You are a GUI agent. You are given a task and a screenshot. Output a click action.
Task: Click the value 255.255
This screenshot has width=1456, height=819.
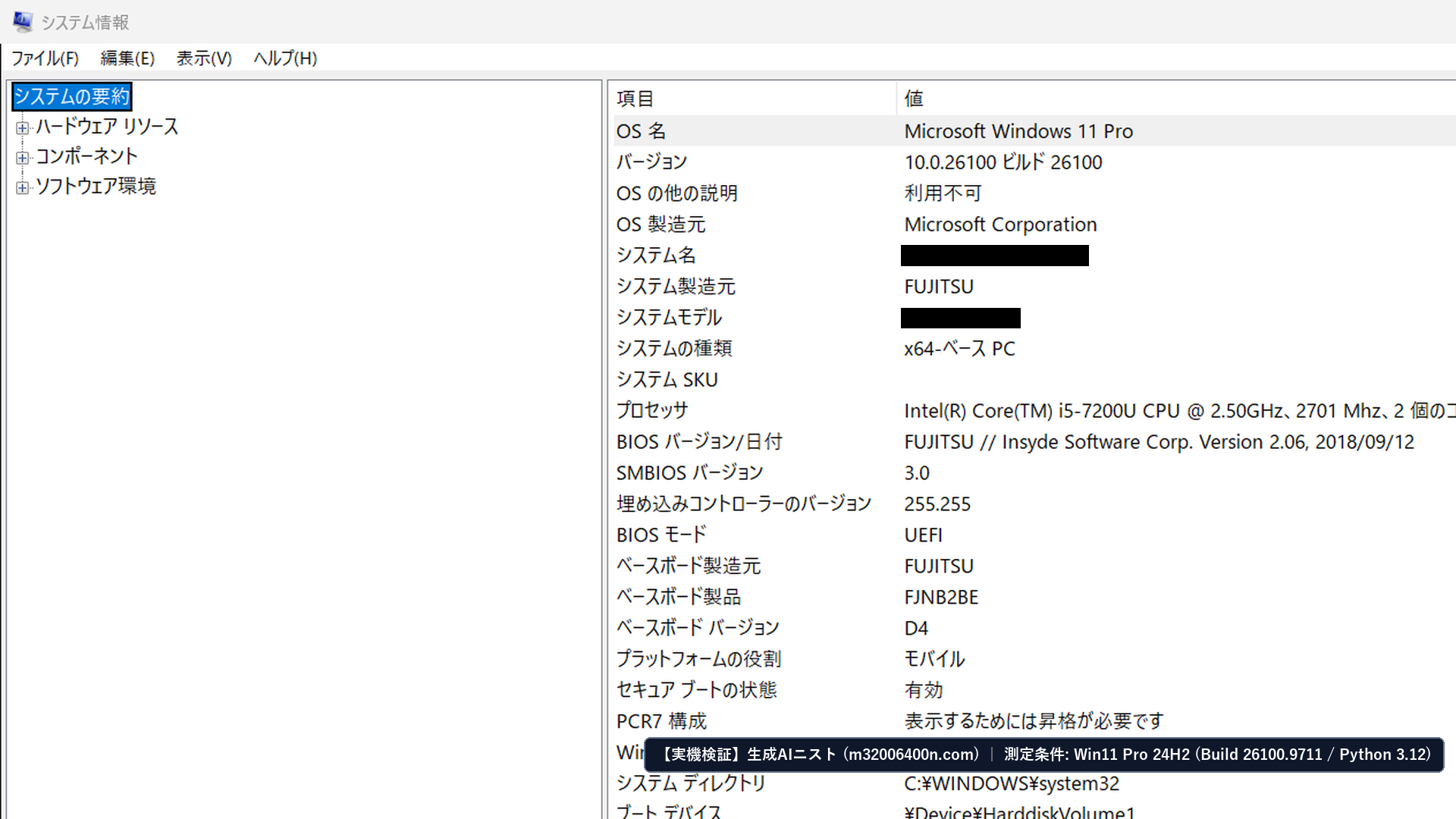(937, 504)
